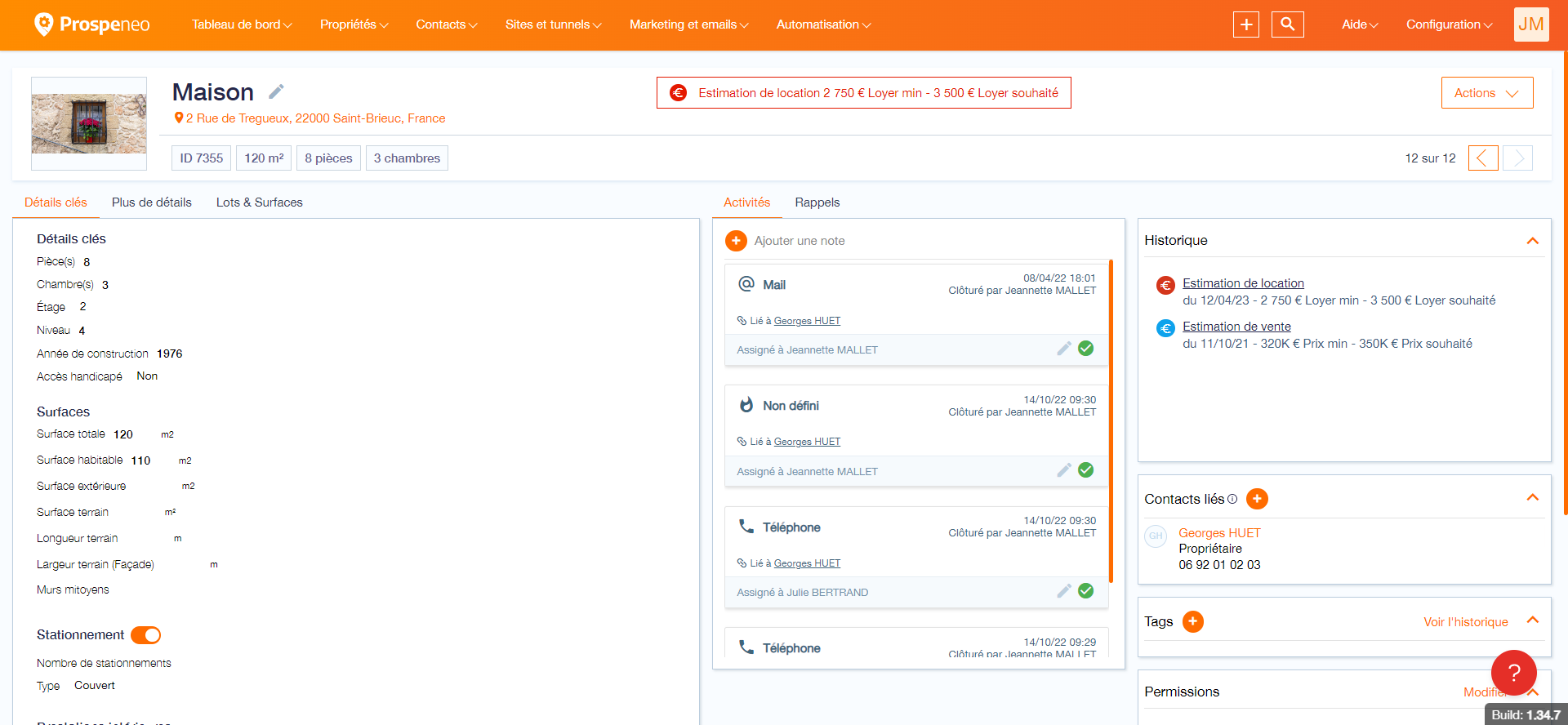The height and width of the screenshot is (725, 1568).
Task: Expand the Propriétés menu
Action: click(354, 24)
